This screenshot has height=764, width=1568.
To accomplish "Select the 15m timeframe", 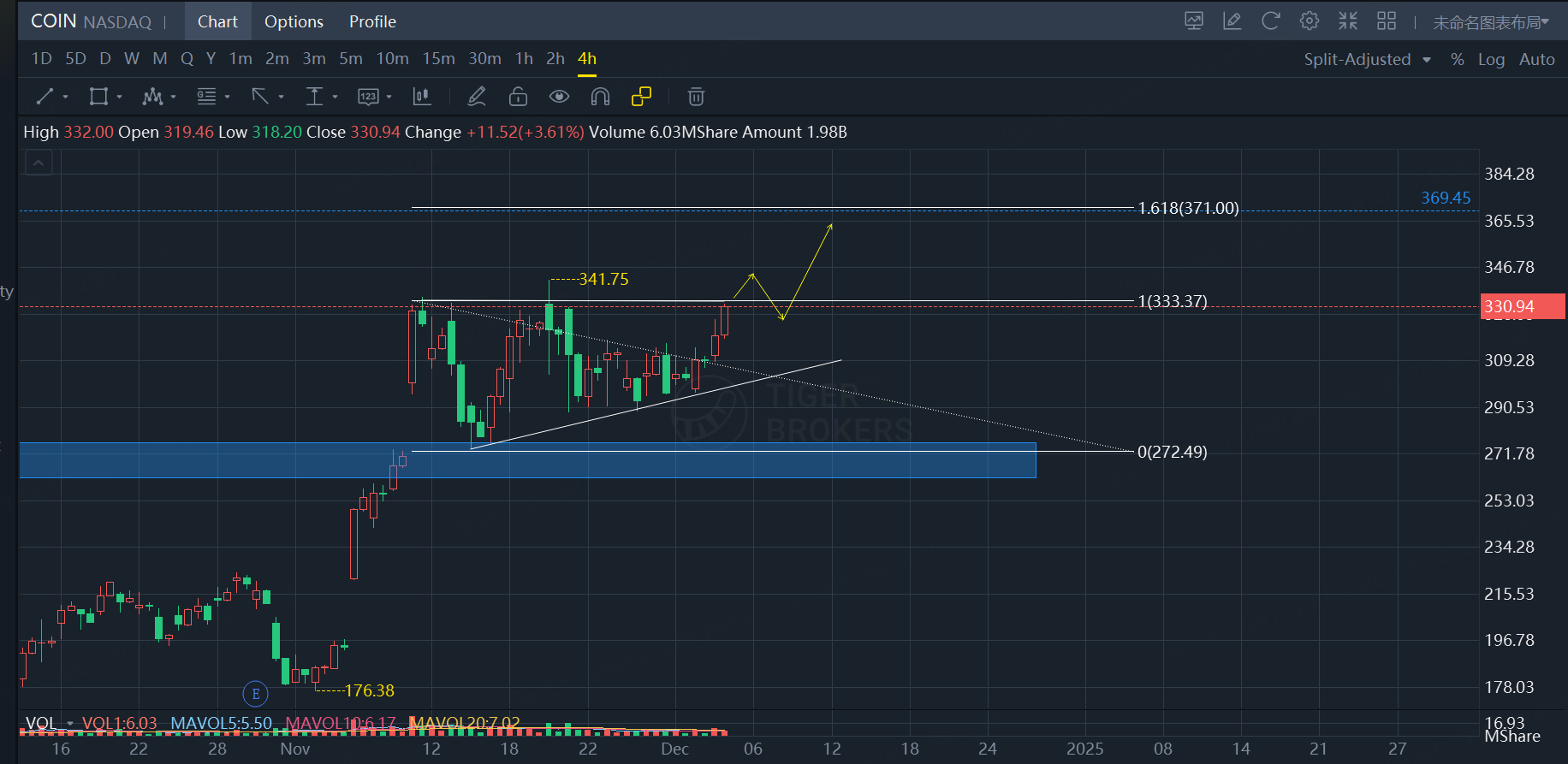I will coord(438,59).
